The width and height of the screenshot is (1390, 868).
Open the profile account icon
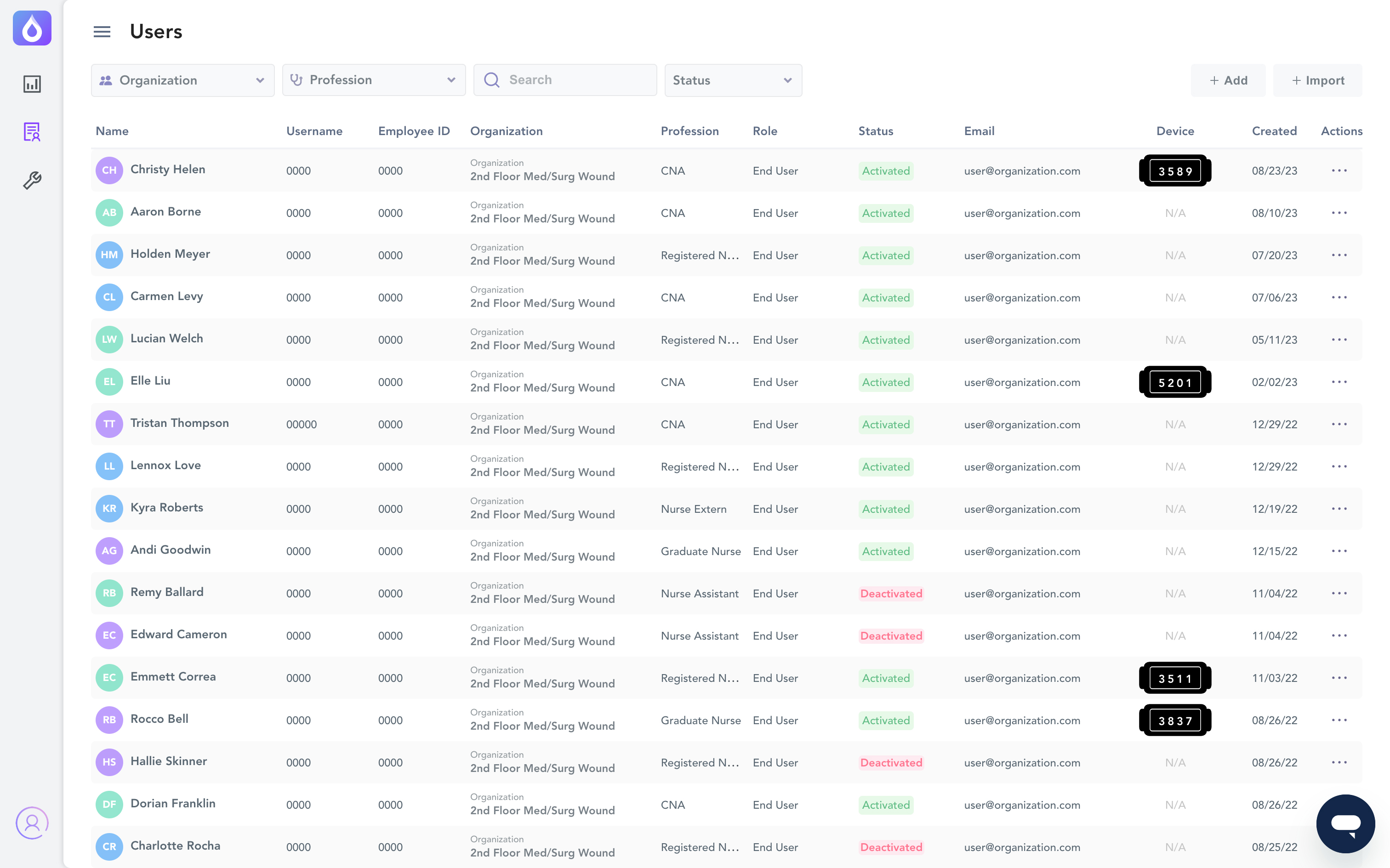(x=32, y=823)
